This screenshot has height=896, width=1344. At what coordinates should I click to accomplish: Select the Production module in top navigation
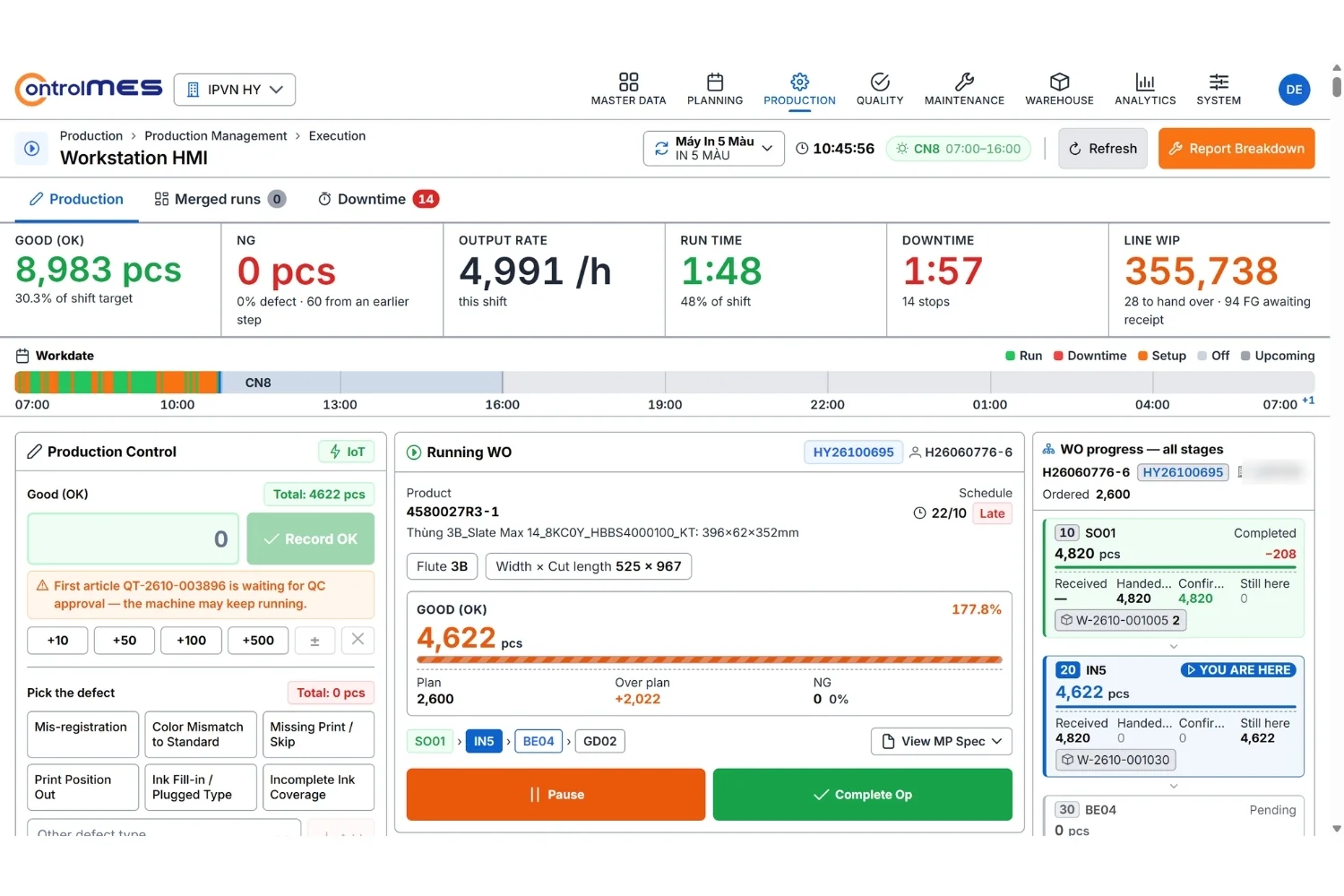coord(799,90)
